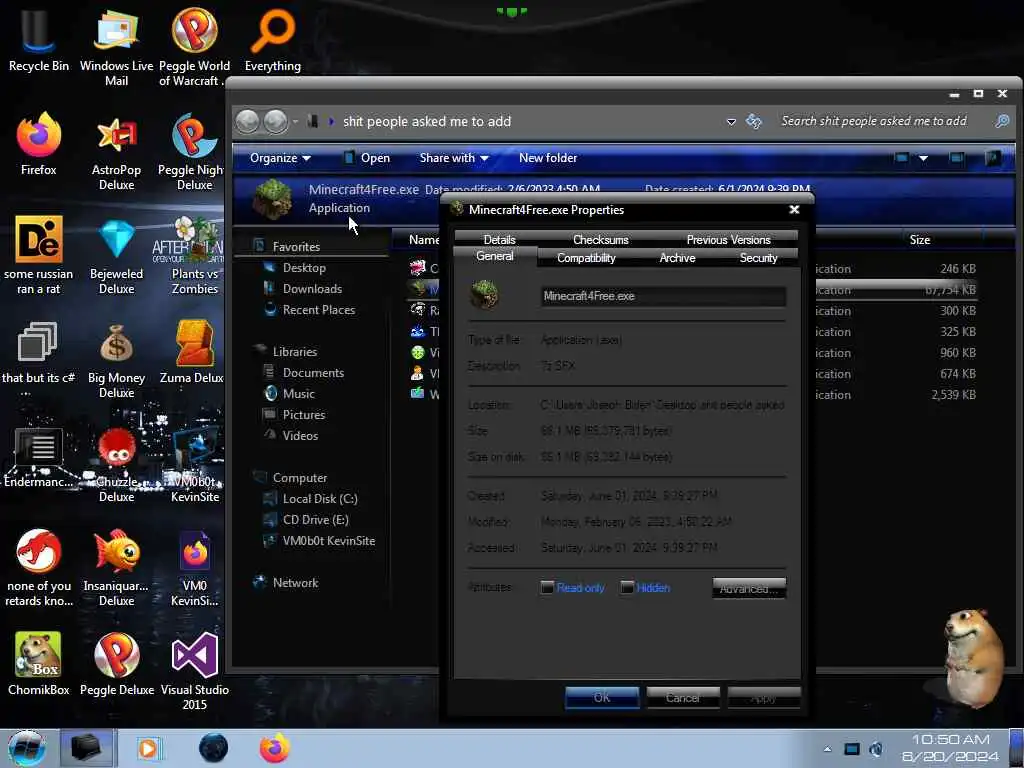The height and width of the screenshot is (768, 1024).
Task: Launch ChomikBox from the desktop
Action: [x=39, y=664]
